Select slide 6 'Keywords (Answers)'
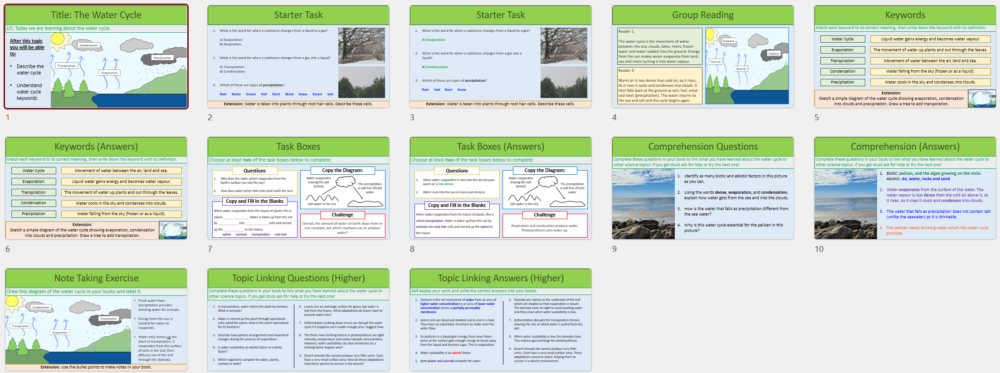The image size is (1000, 373). click(x=96, y=188)
